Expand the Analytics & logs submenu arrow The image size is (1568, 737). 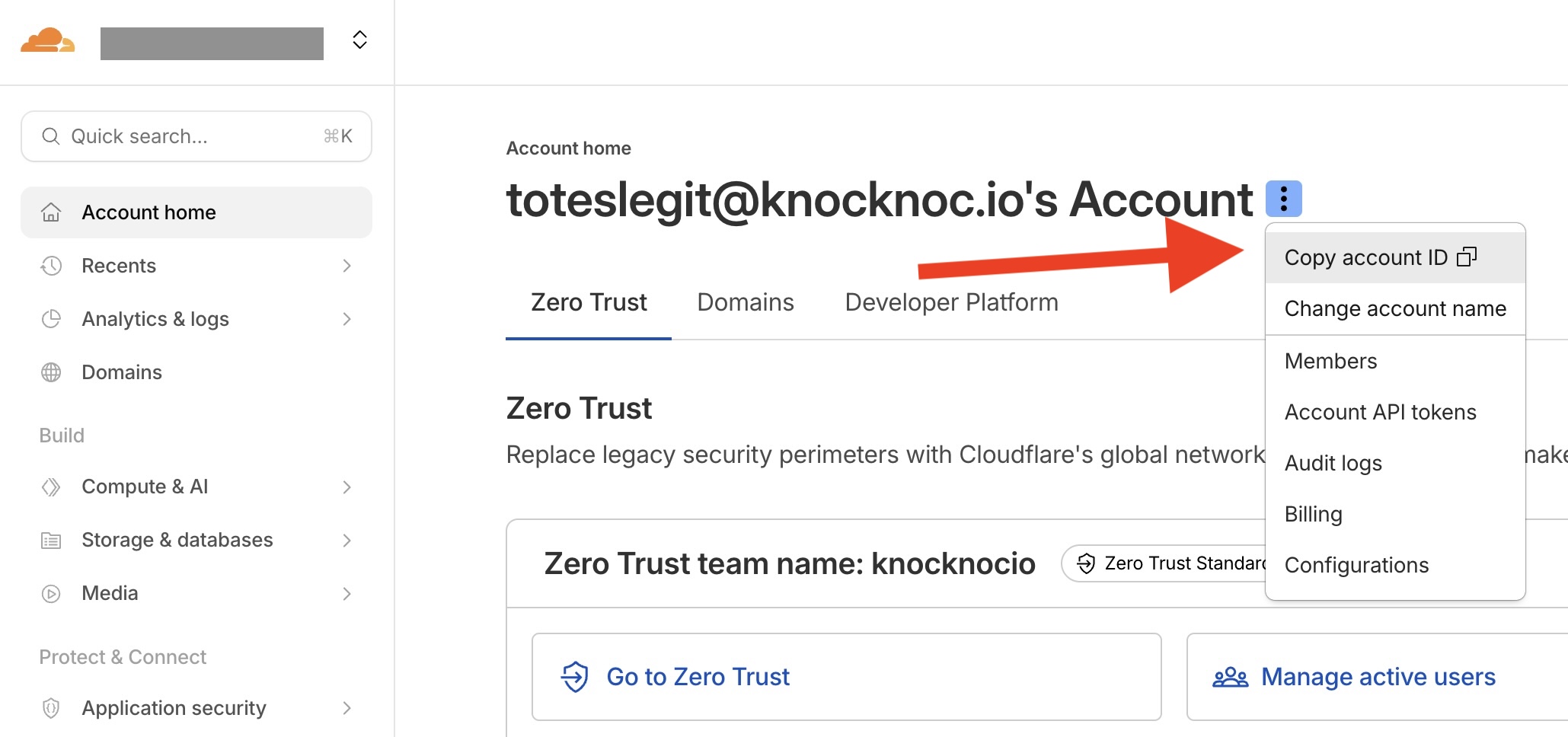click(x=346, y=319)
